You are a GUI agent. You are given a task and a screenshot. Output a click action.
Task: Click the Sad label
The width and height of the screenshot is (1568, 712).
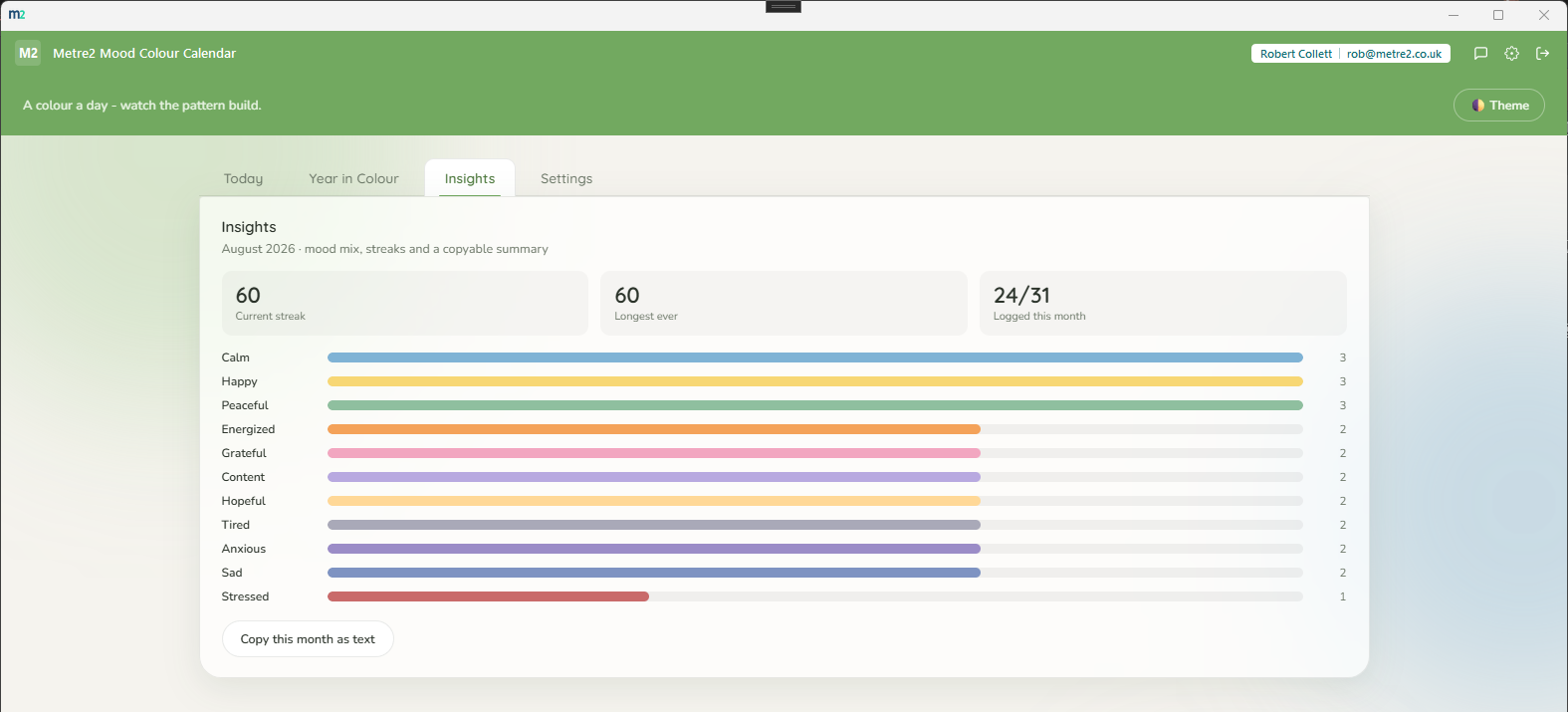pos(232,573)
